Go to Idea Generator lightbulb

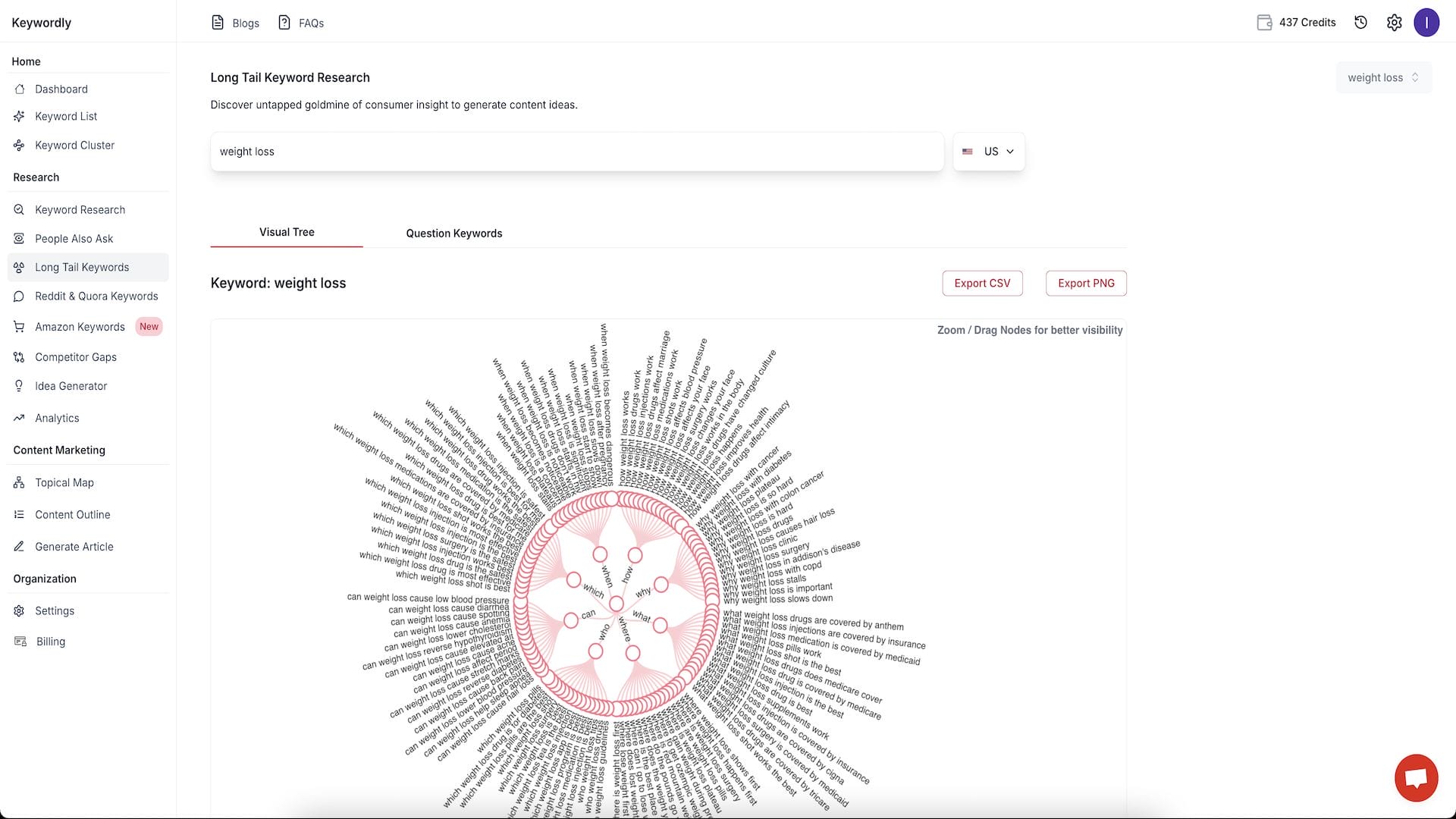click(71, 386)
